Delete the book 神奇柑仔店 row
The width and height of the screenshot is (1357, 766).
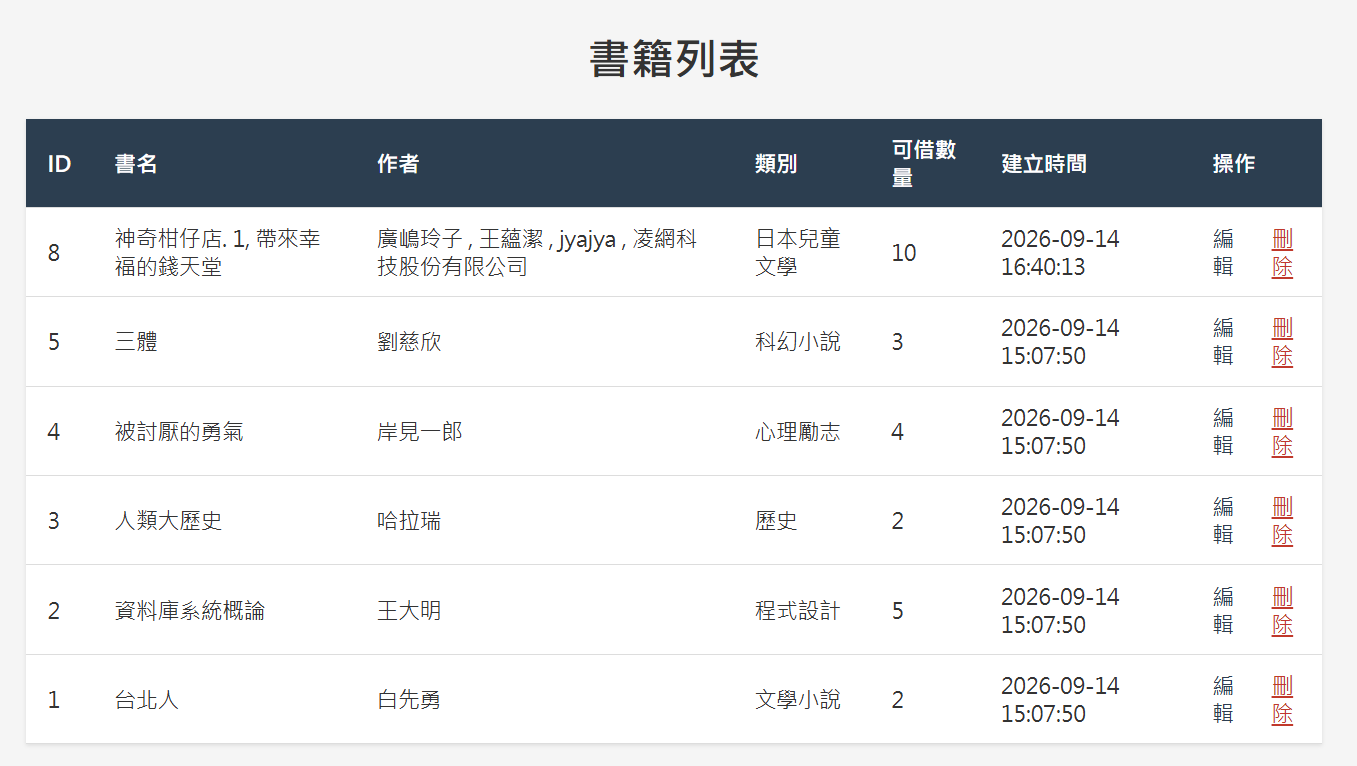(1282, 252)
